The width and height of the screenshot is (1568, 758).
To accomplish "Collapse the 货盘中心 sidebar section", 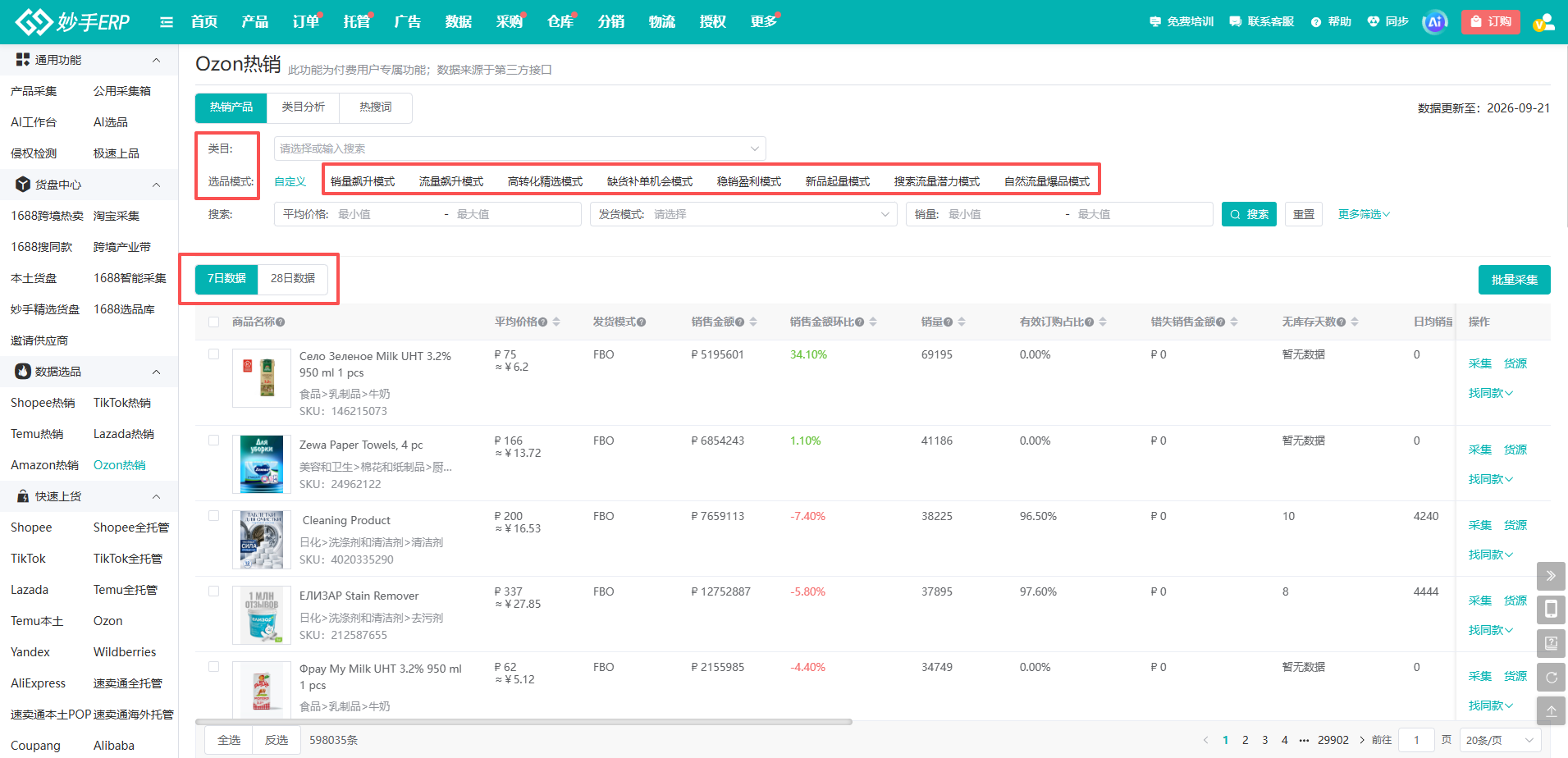I will 156,185.
